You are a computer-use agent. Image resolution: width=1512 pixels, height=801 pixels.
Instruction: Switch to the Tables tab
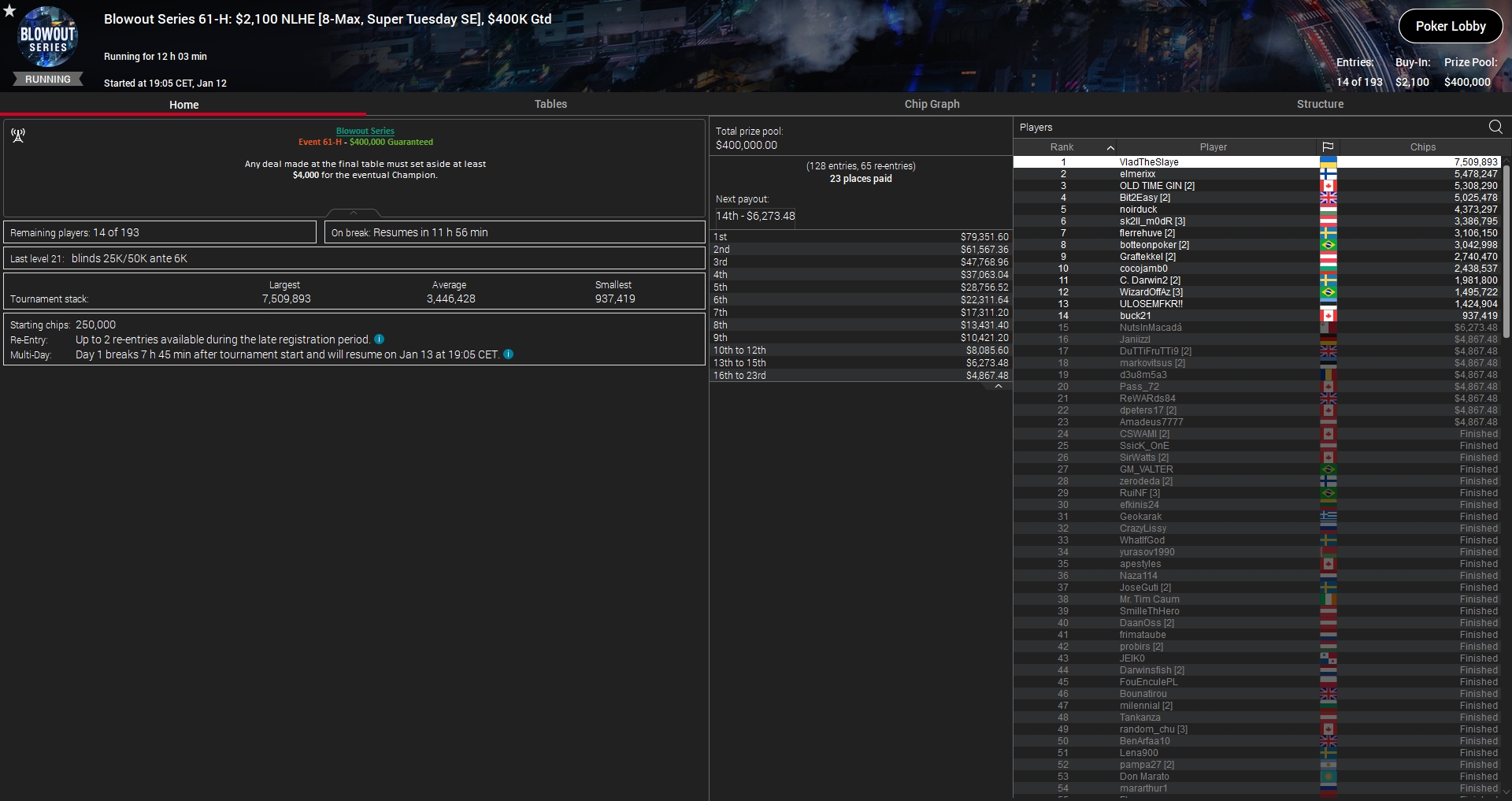click(550, 104)
